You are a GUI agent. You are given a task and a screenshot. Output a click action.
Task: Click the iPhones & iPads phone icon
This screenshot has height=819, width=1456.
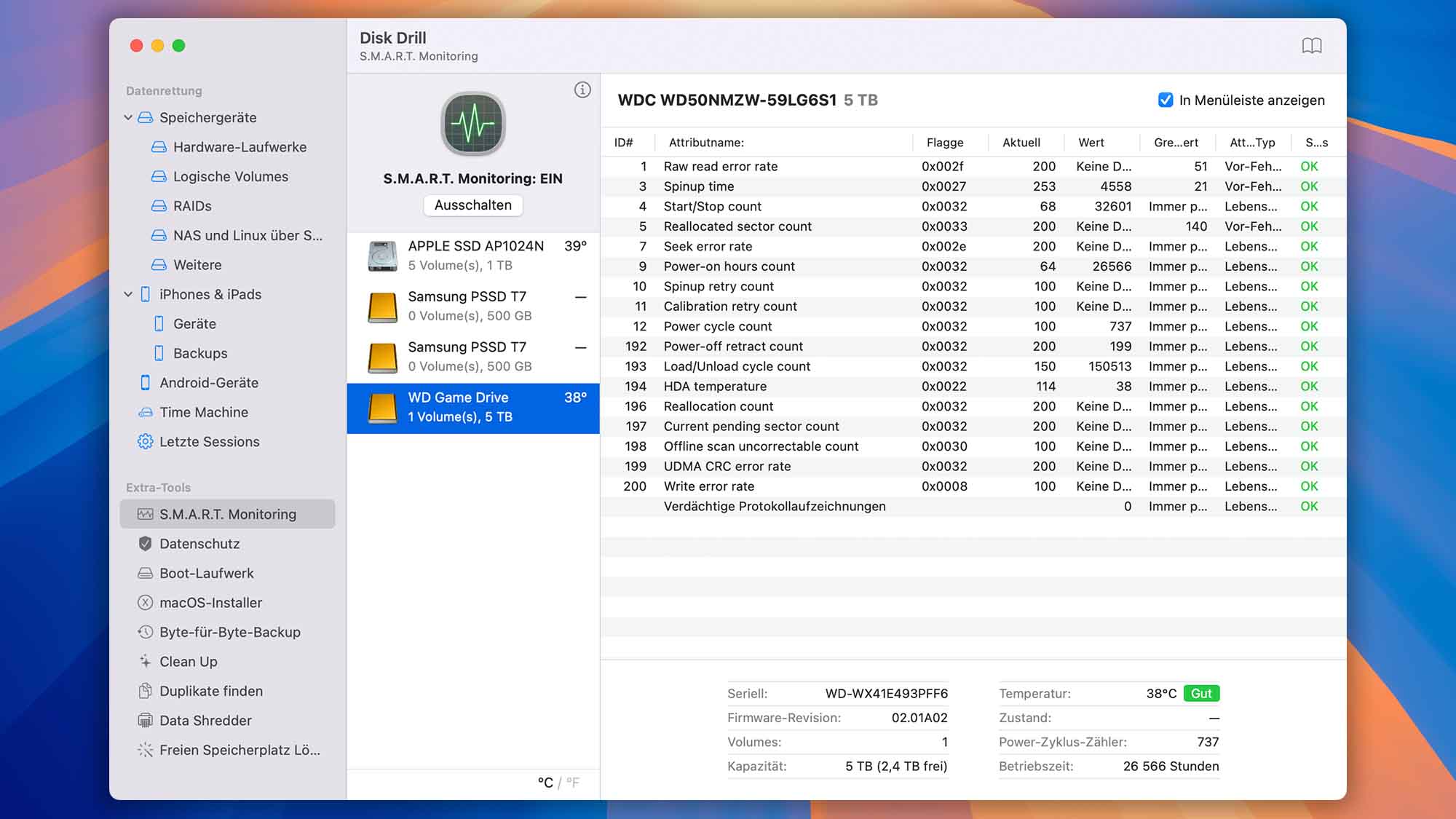pos(145,294)
